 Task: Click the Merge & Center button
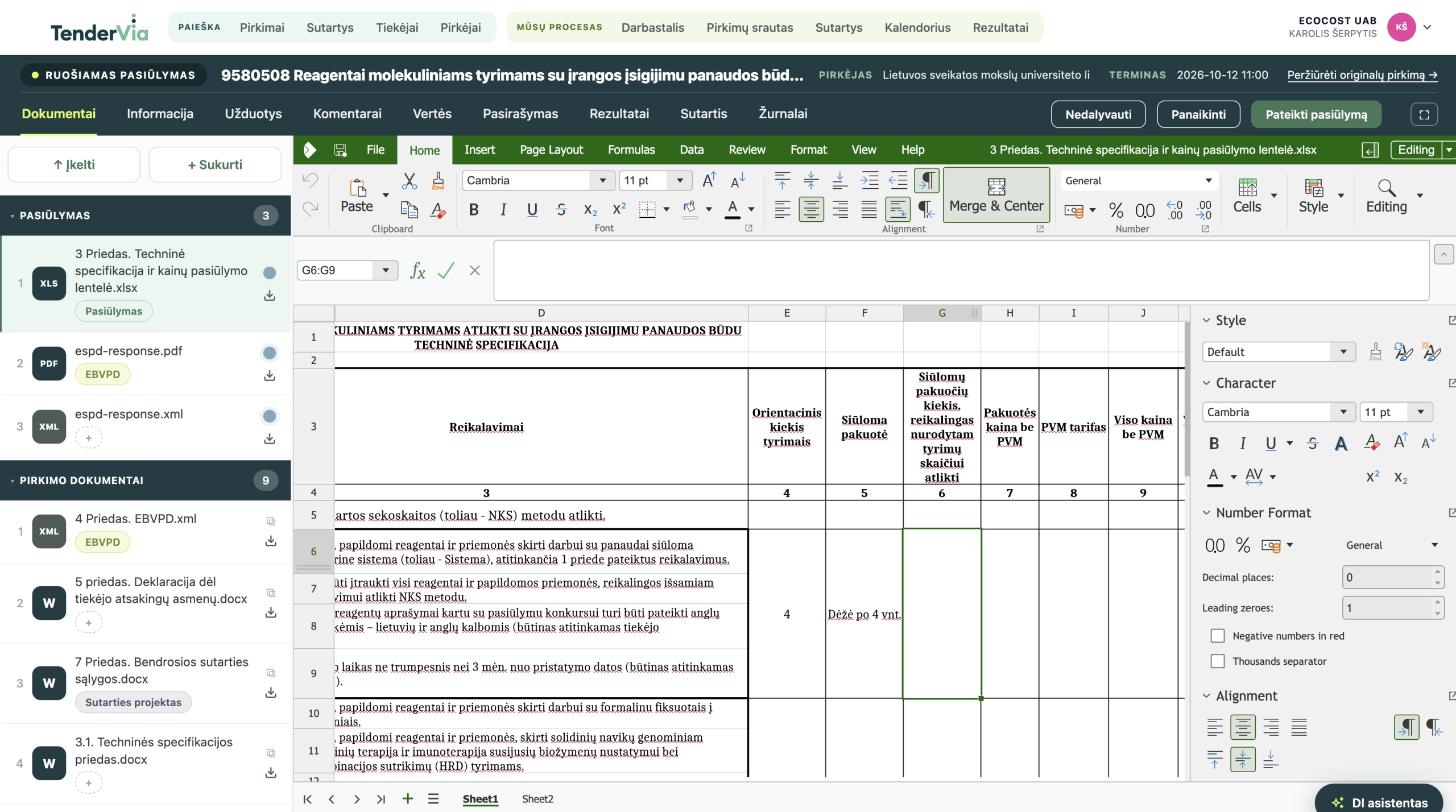pyautogui.click(x=996, y=195)
